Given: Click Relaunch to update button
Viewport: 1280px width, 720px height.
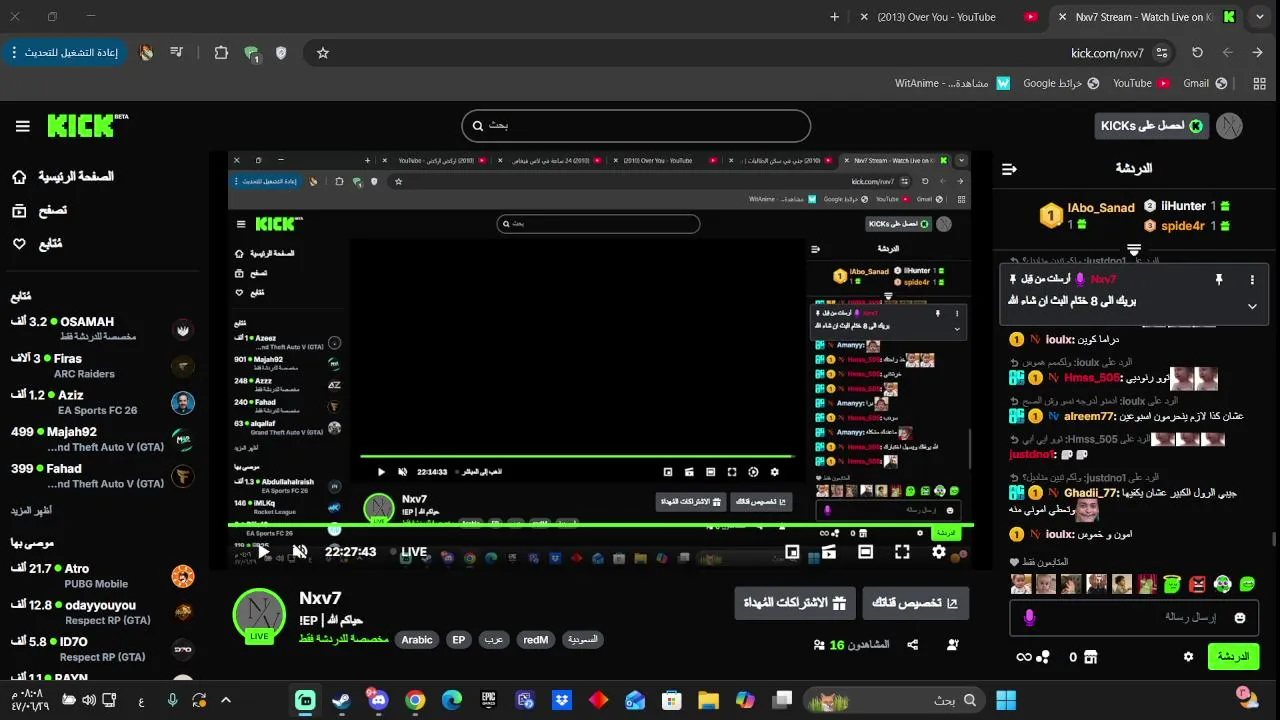Looking at the screenshot, I should (66, 53).
